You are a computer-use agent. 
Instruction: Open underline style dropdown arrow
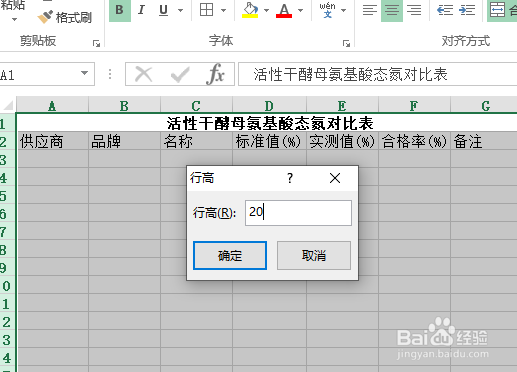point(180,10)
